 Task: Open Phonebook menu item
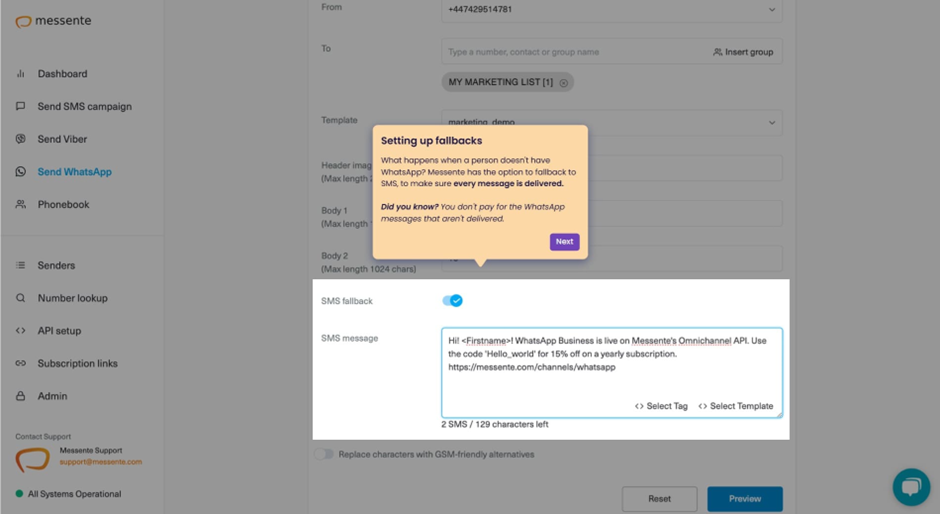[64, 205]
